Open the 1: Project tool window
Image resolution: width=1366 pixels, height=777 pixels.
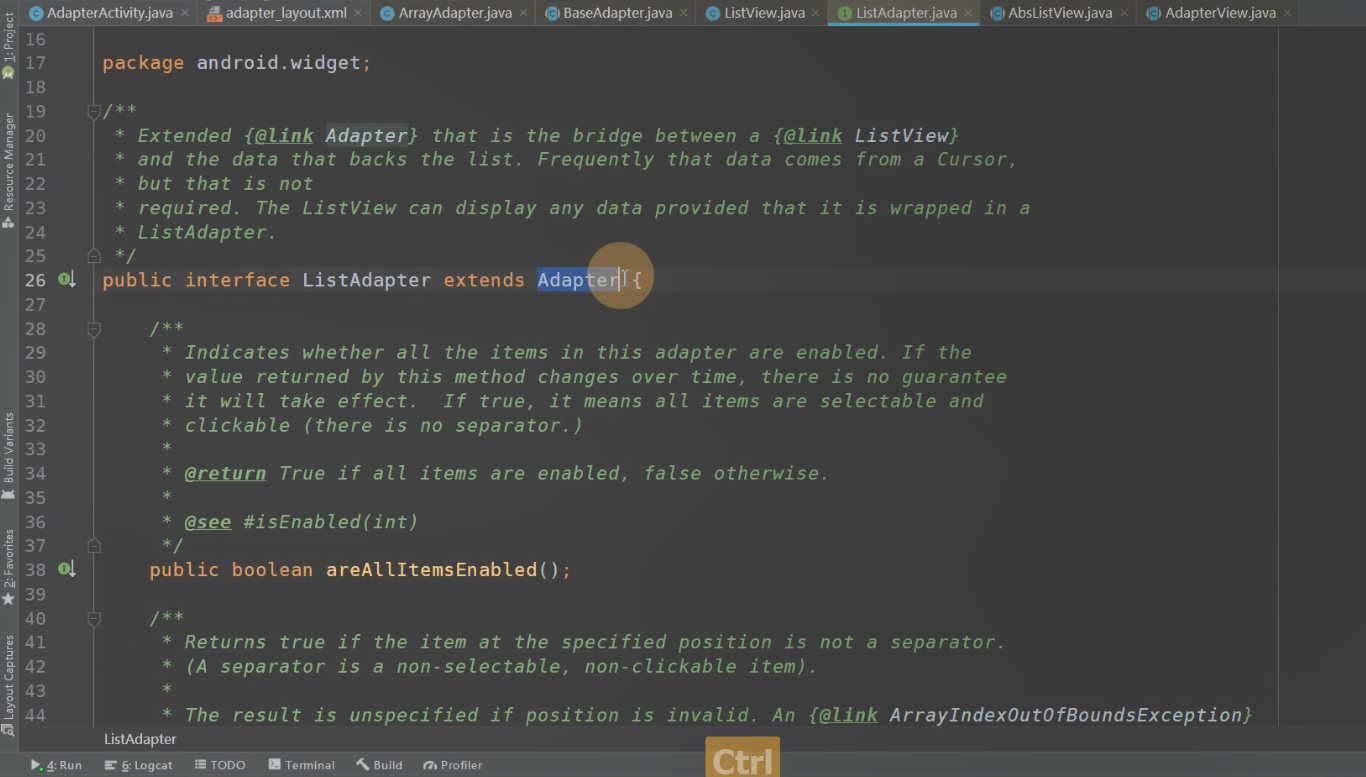tap(9, 45)
